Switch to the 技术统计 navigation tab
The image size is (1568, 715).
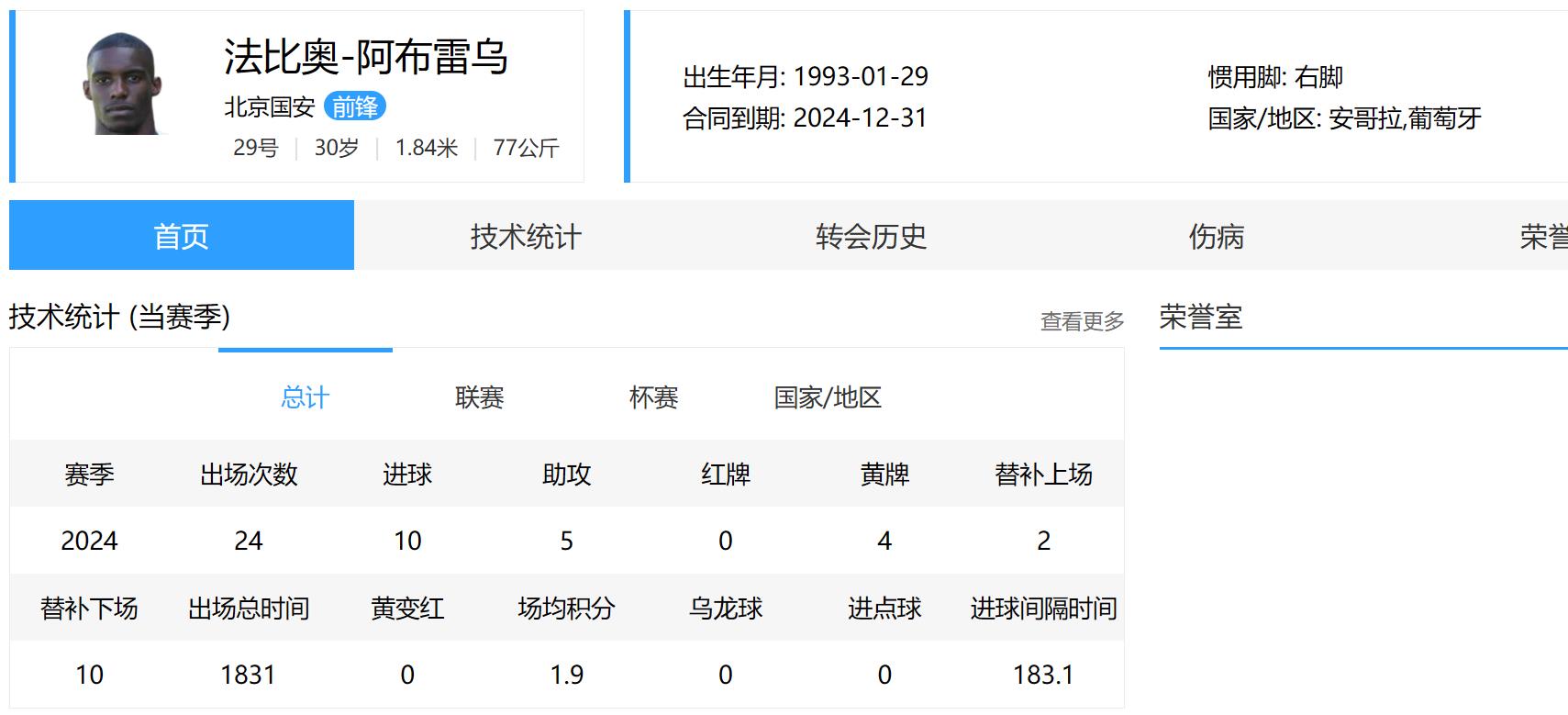click(526, 236)
